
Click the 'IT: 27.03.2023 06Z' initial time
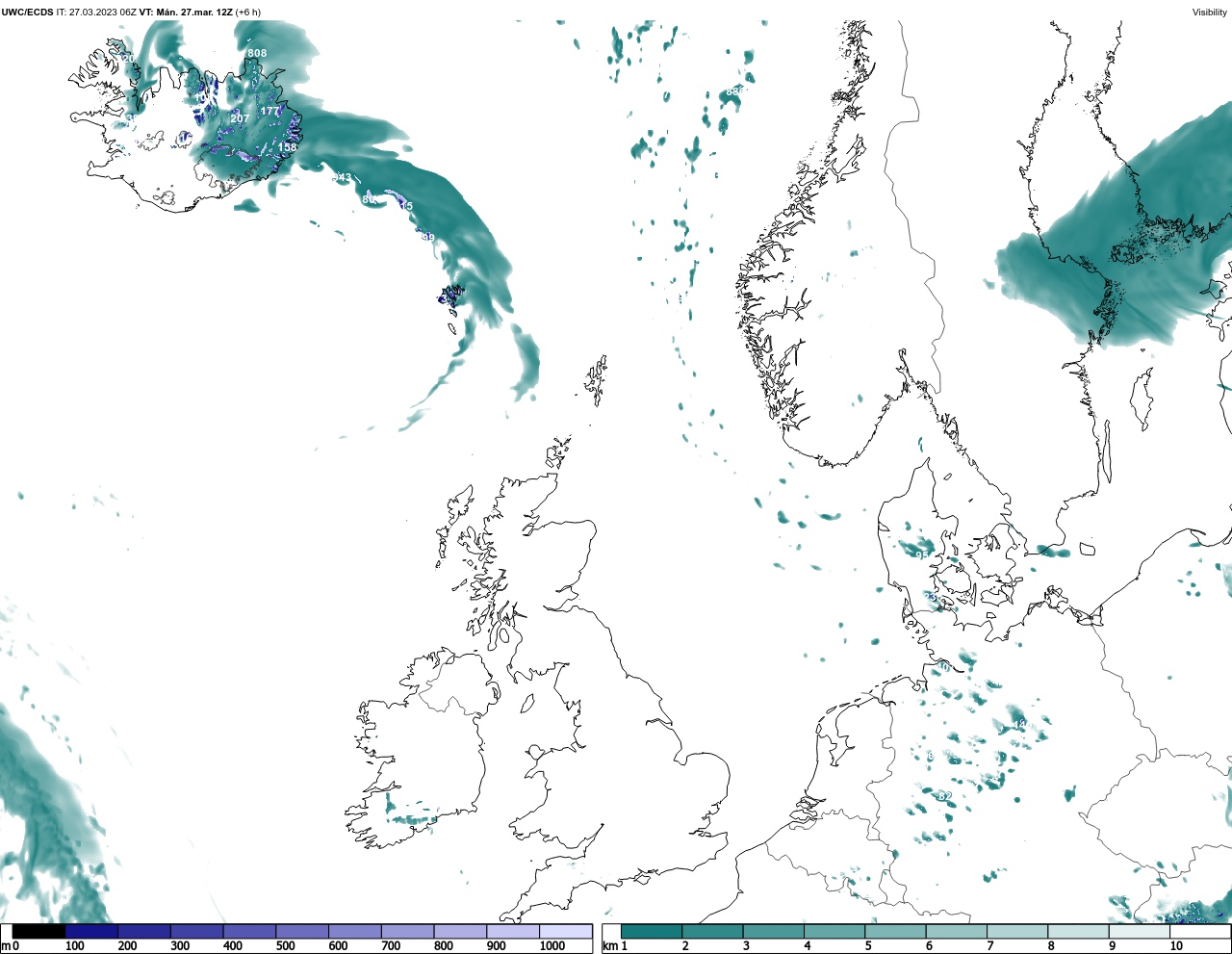tap(96, 12)
